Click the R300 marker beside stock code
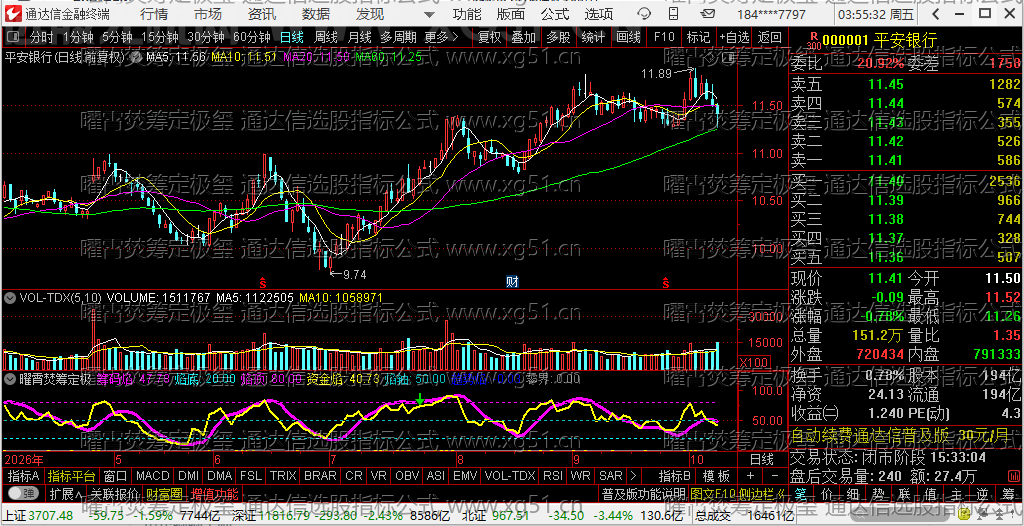The image size is (1024, 526). (813, 41)
